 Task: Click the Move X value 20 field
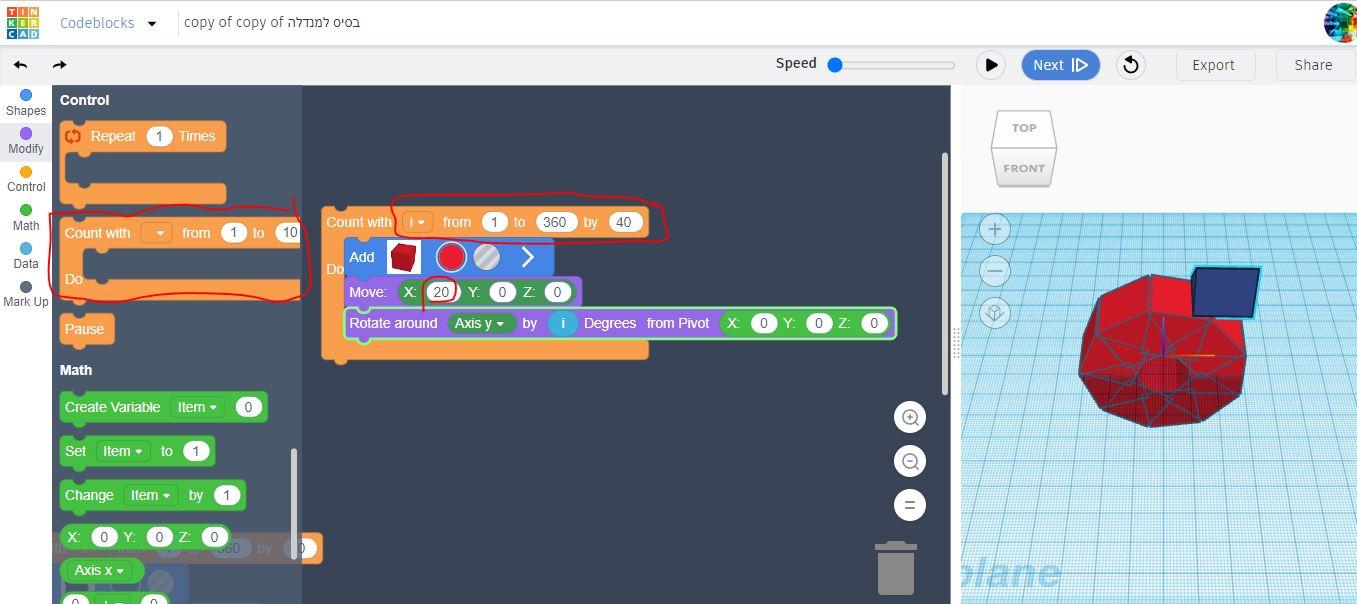pyautogui.click(x=441, y=292)
